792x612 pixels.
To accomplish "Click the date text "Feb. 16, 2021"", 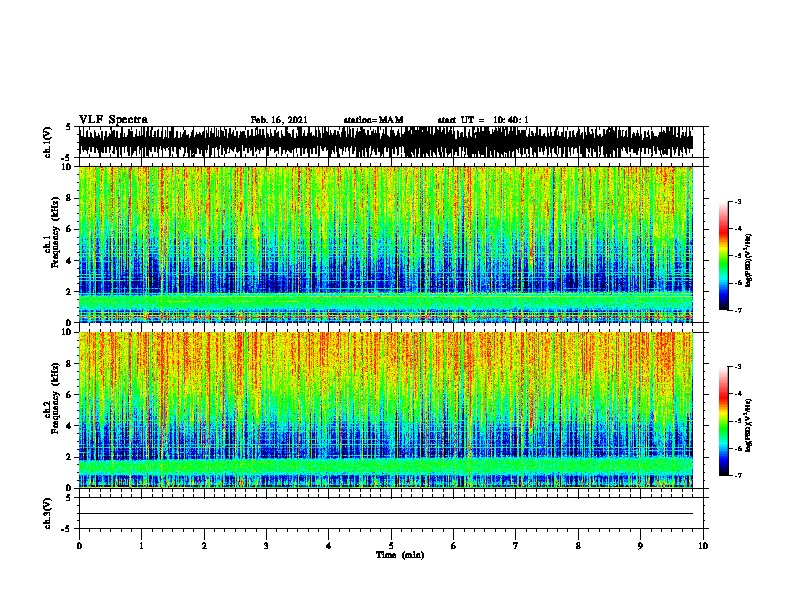I will pos(279,120).
